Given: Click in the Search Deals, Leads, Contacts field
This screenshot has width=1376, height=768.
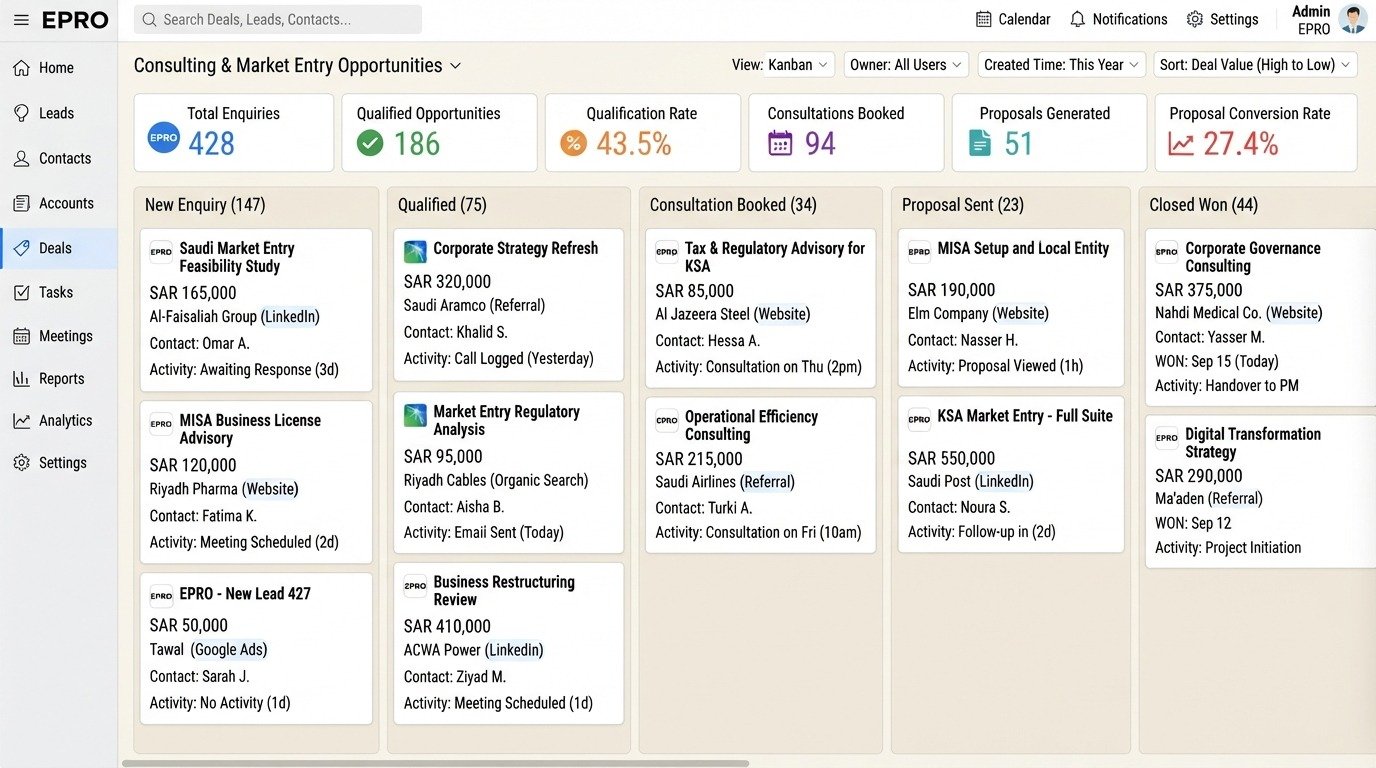Looking at the screenshot, I should click(278, 20).
